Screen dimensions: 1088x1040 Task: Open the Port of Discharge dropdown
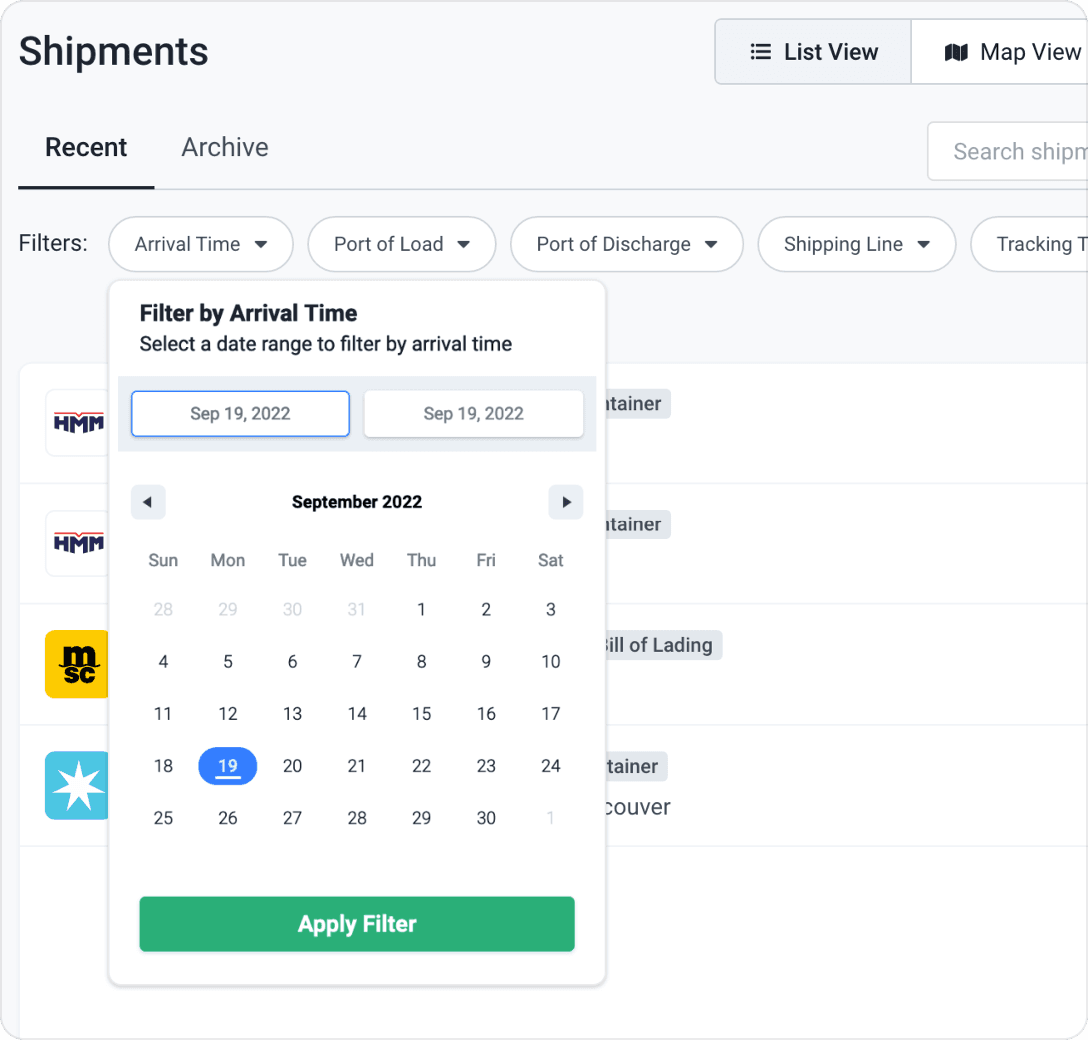tap(626, 244)
